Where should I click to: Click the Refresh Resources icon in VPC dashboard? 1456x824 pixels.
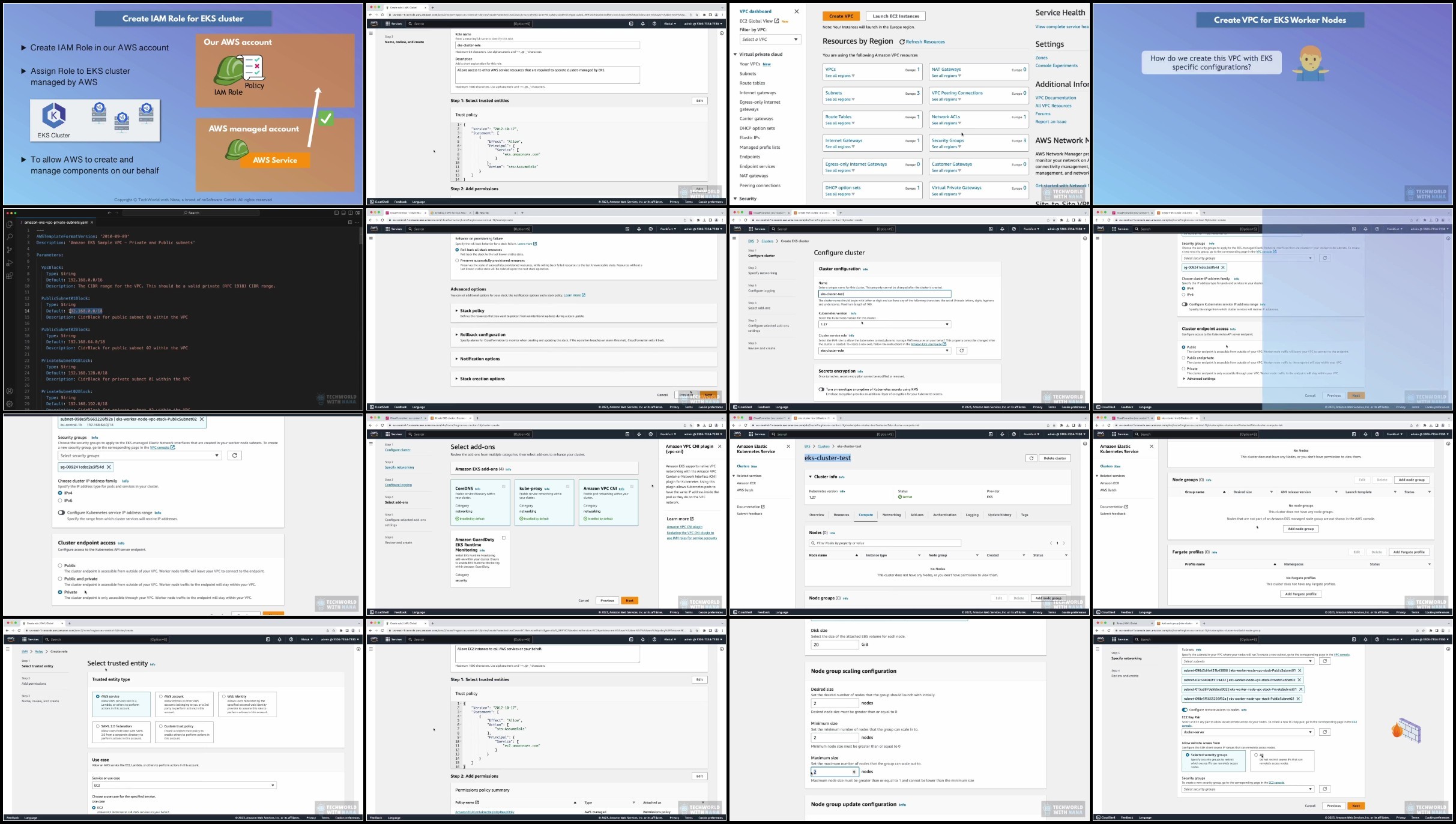coord(902,42)
